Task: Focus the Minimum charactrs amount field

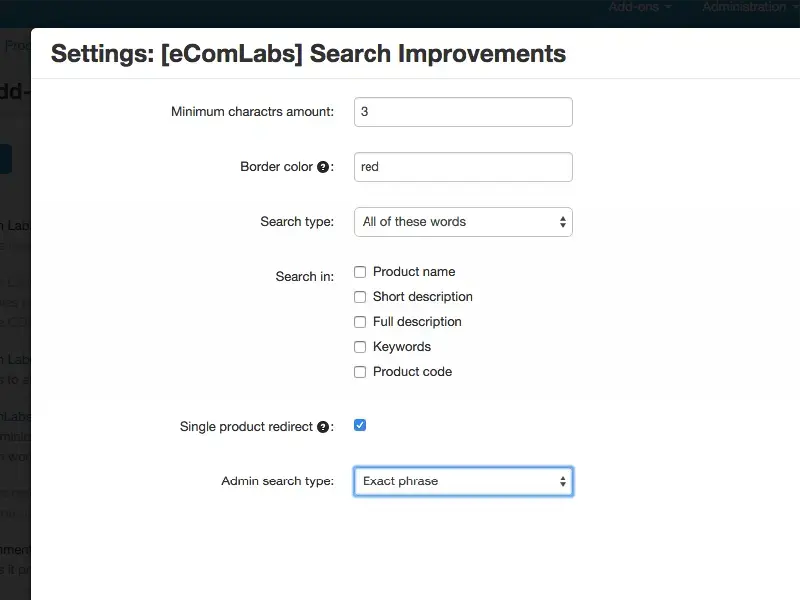Action: 463,112
